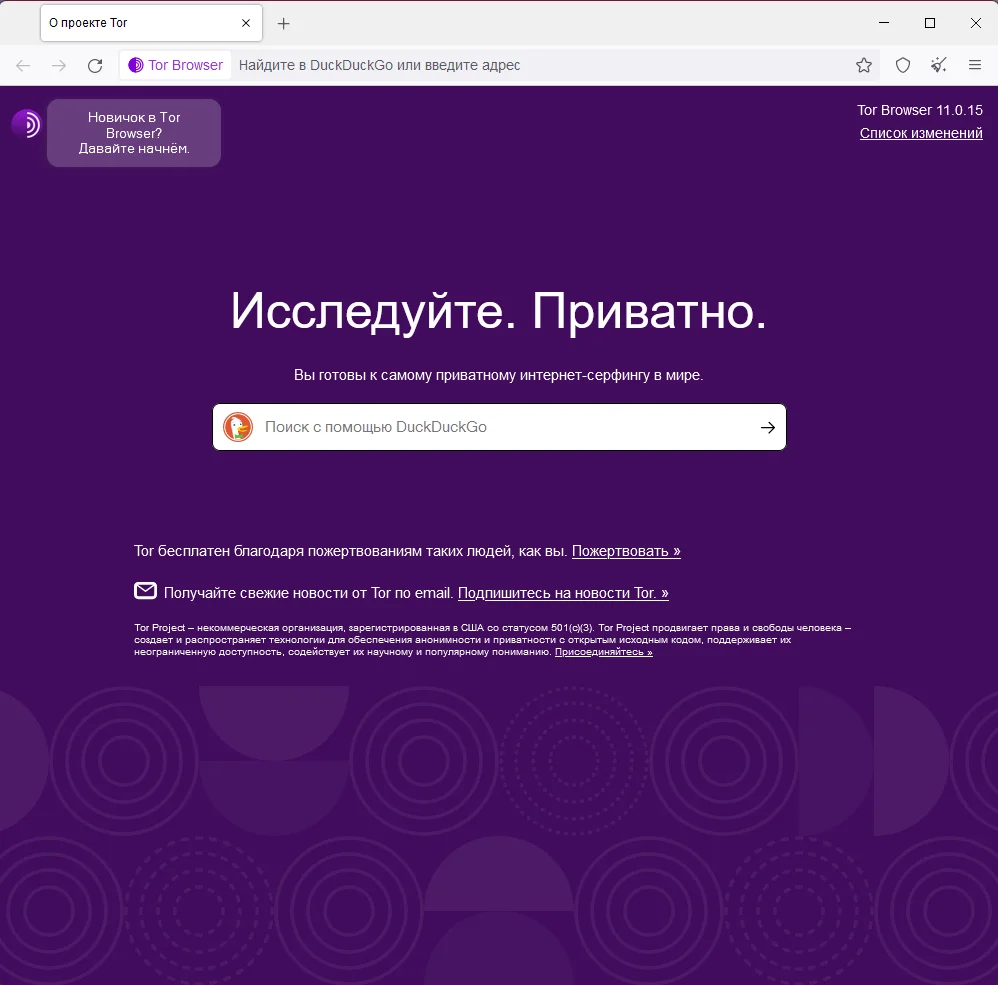The image size is (998, 985).
Task: Click the DuckDuckGo duck icon
Action: (238, 427)
